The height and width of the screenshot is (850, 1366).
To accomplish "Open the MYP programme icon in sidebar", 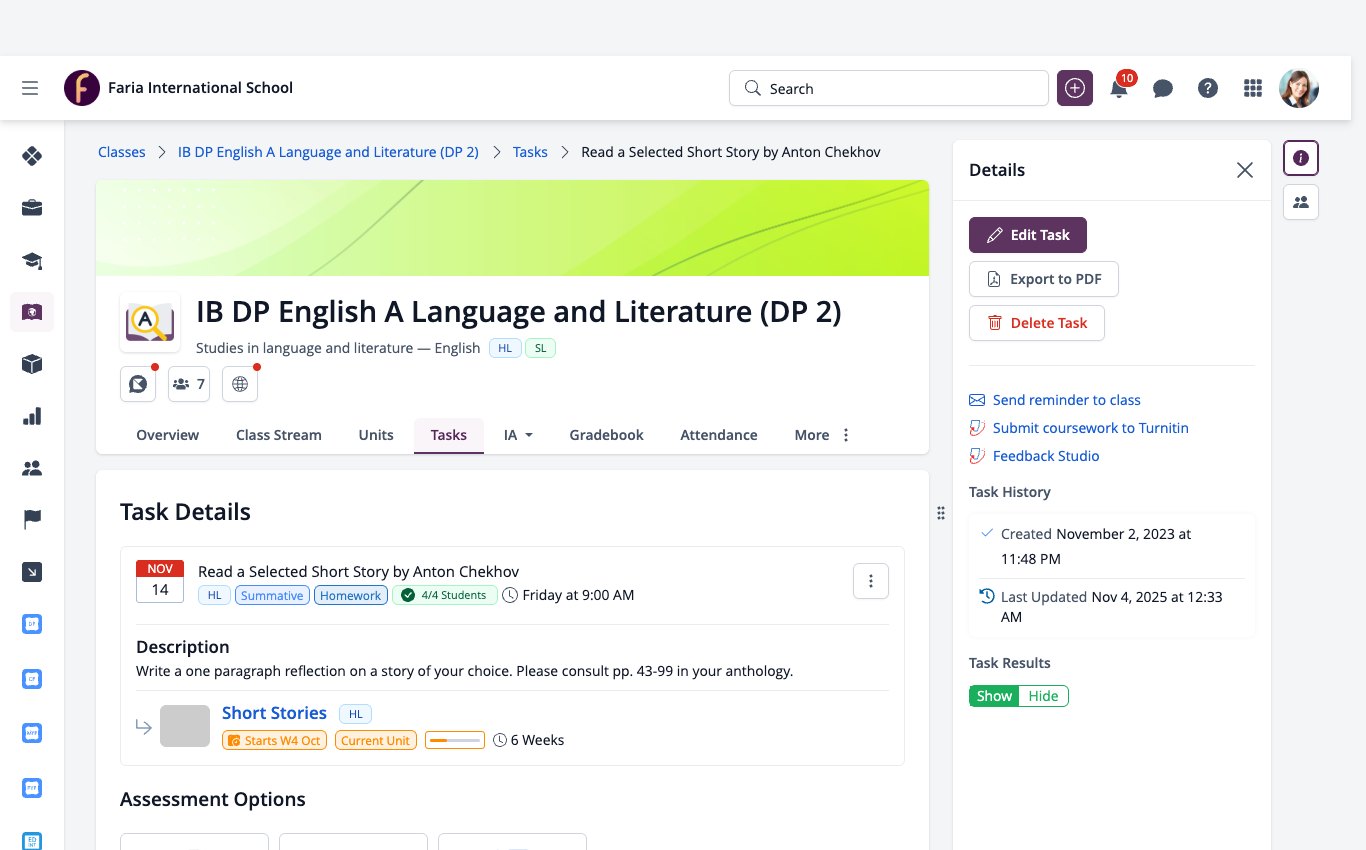I will [x=32, y=733].
